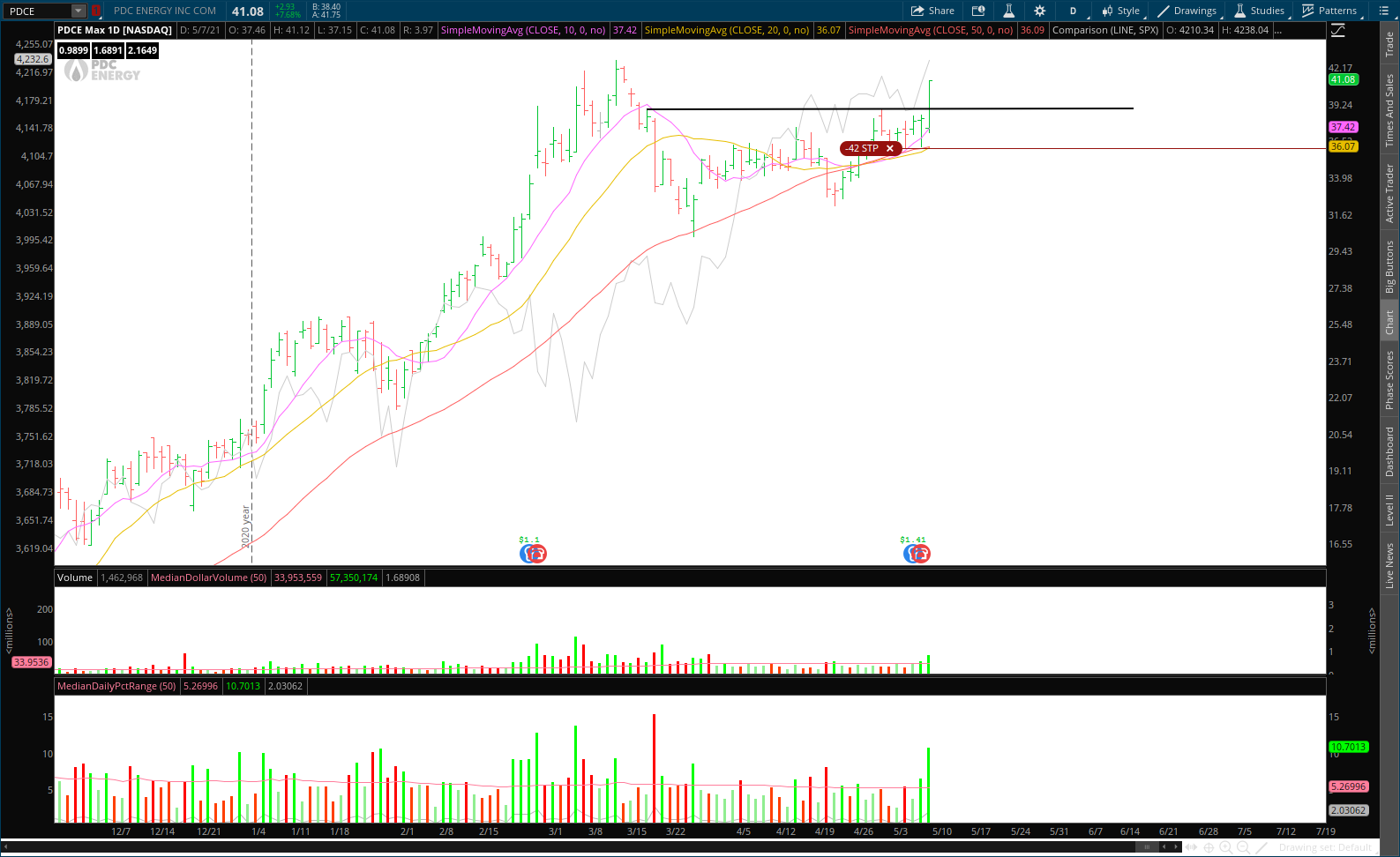Click the 2020 year vertical marker label
Image resolution: width=1400 pixels, height=857 pixels.
[246, 526]
